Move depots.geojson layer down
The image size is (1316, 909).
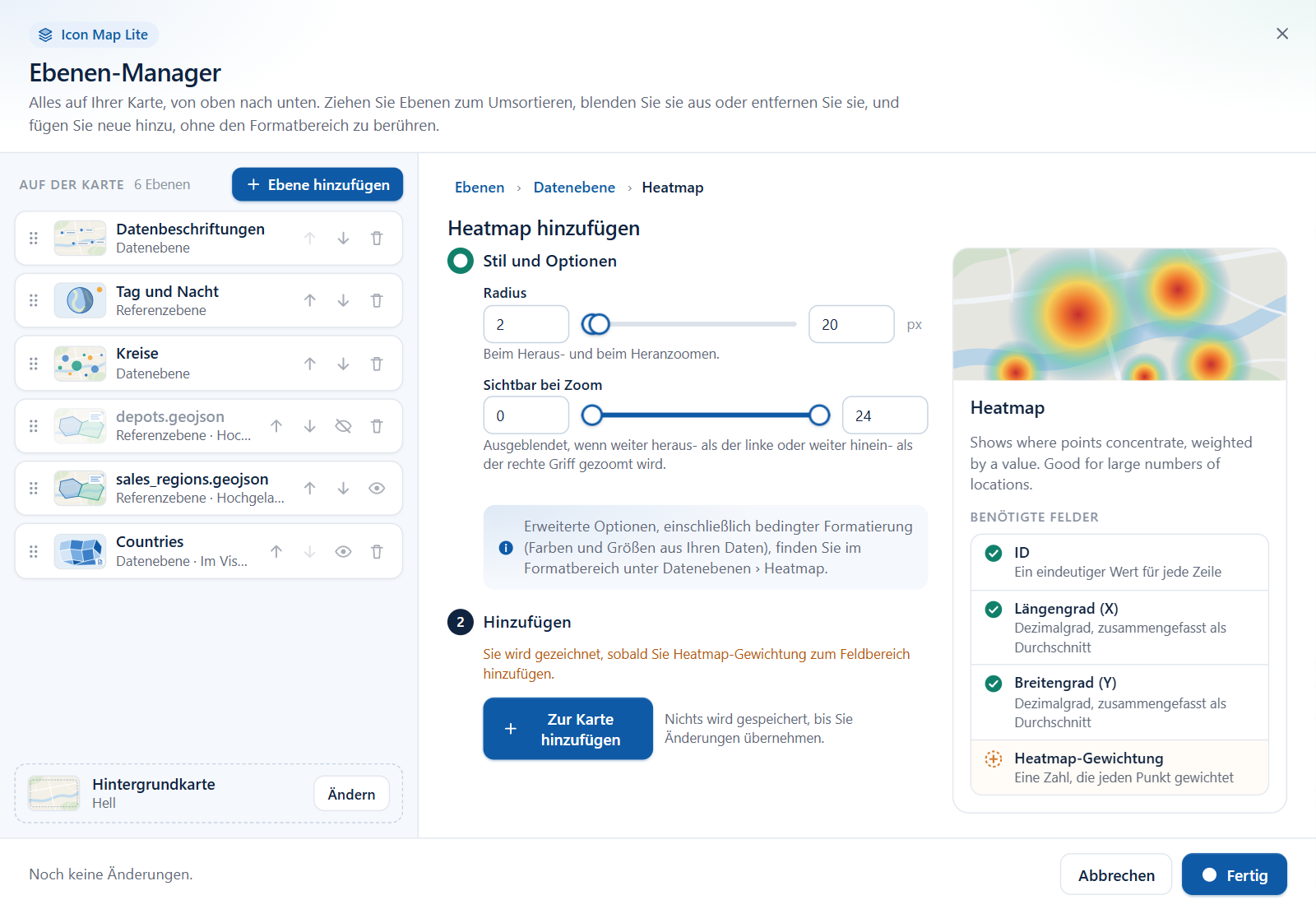click(x=309, y=426)
